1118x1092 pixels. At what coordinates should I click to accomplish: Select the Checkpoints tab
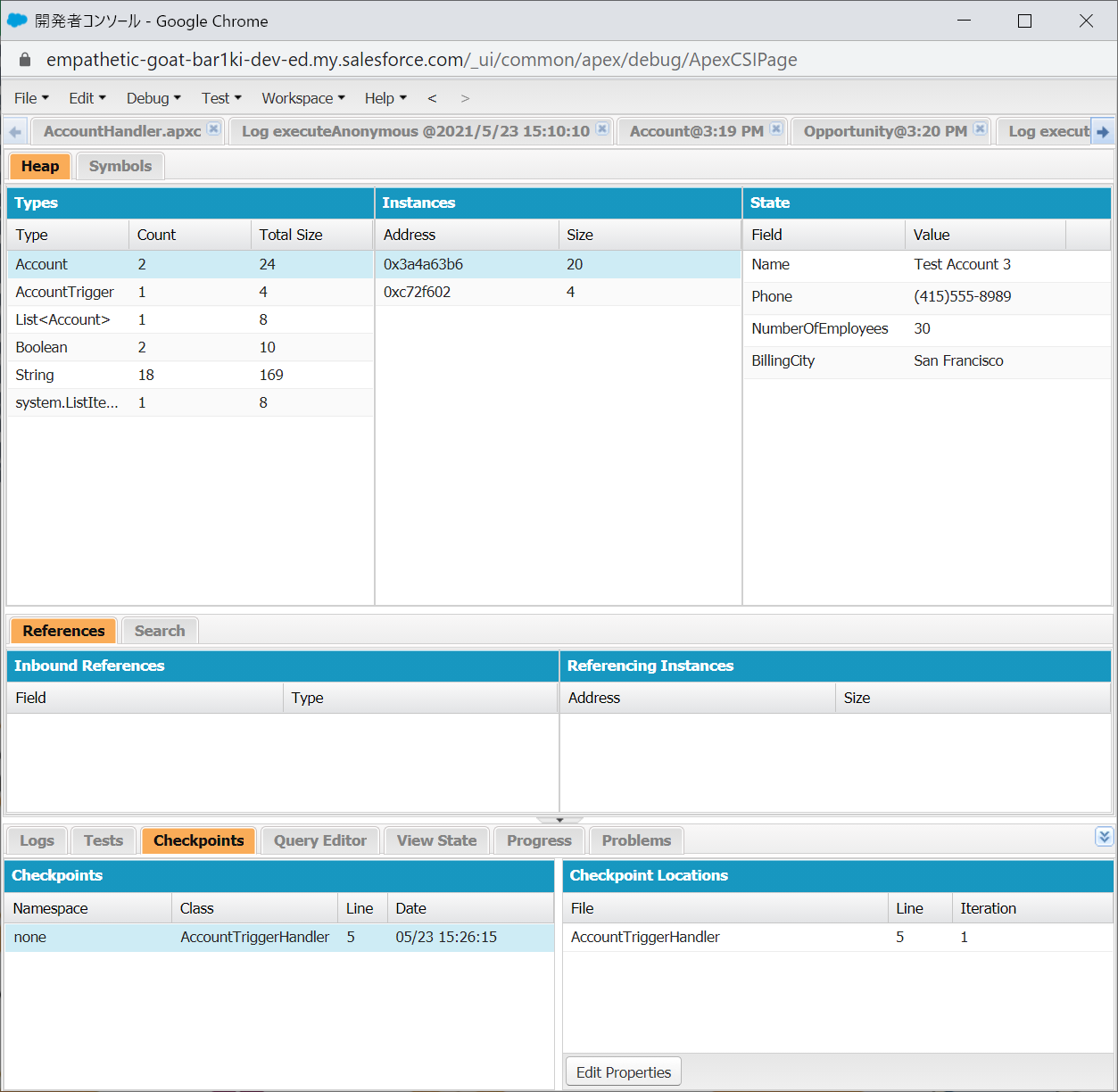[198, 840]
